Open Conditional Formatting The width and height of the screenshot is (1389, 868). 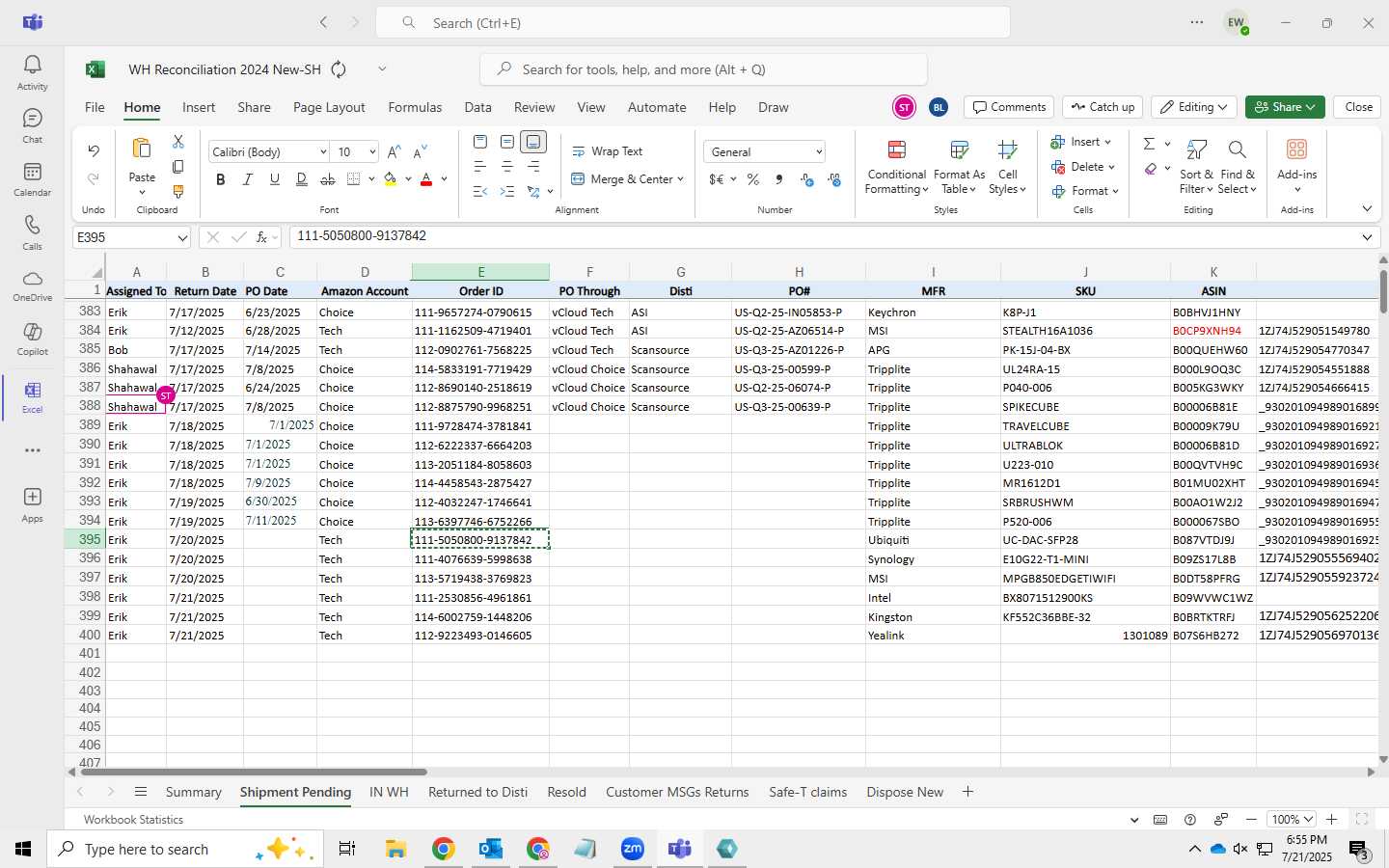tap(896, 166)
